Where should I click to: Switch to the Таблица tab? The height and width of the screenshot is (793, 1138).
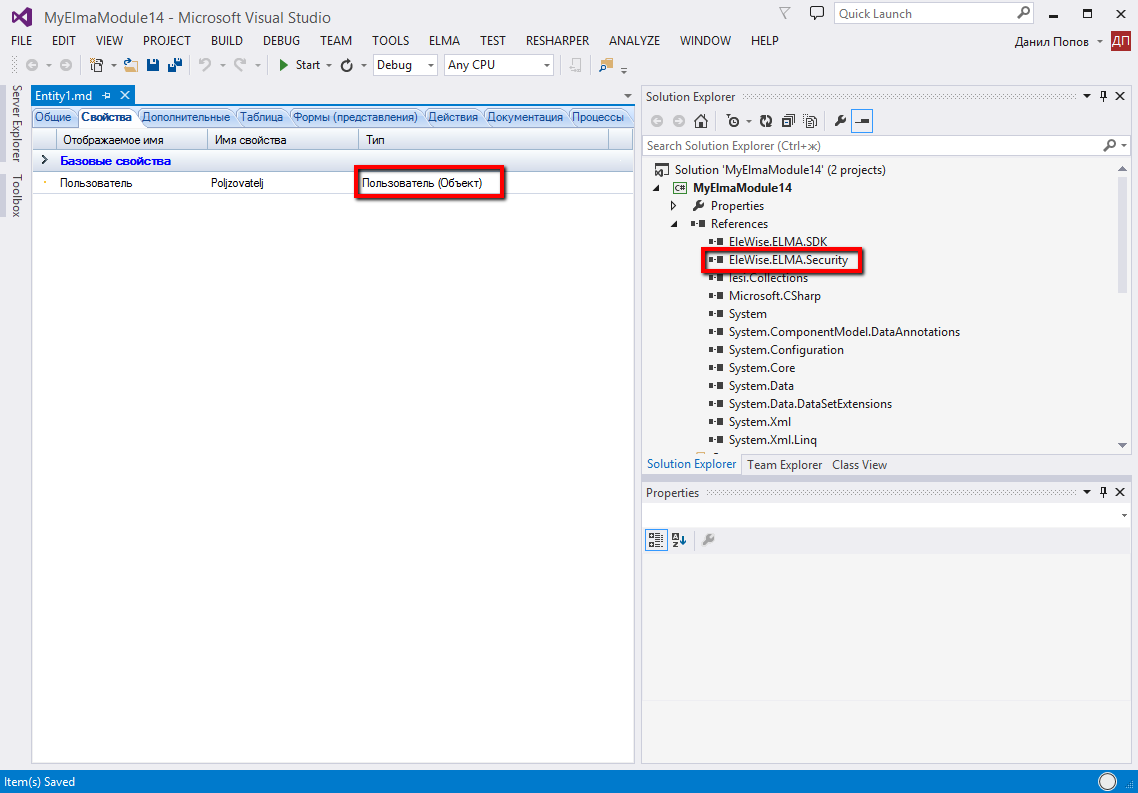tap(261, 117)
